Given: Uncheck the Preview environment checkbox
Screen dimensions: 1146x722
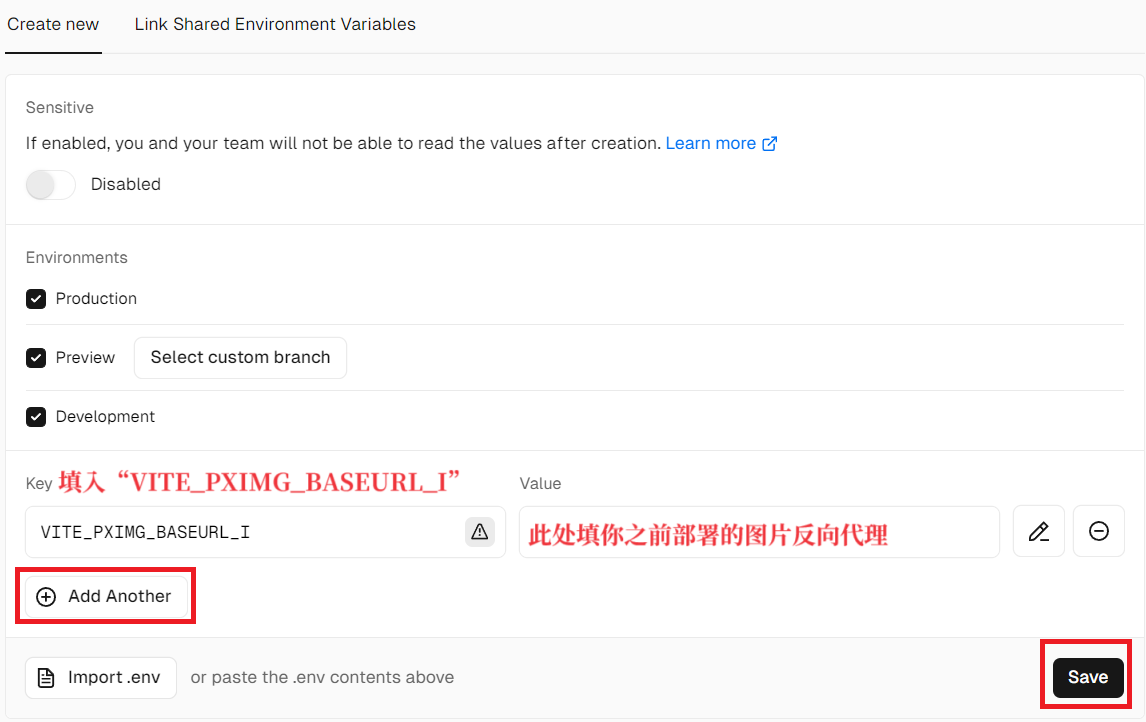Looking at the screenshot, I should [x=36, y=358].
